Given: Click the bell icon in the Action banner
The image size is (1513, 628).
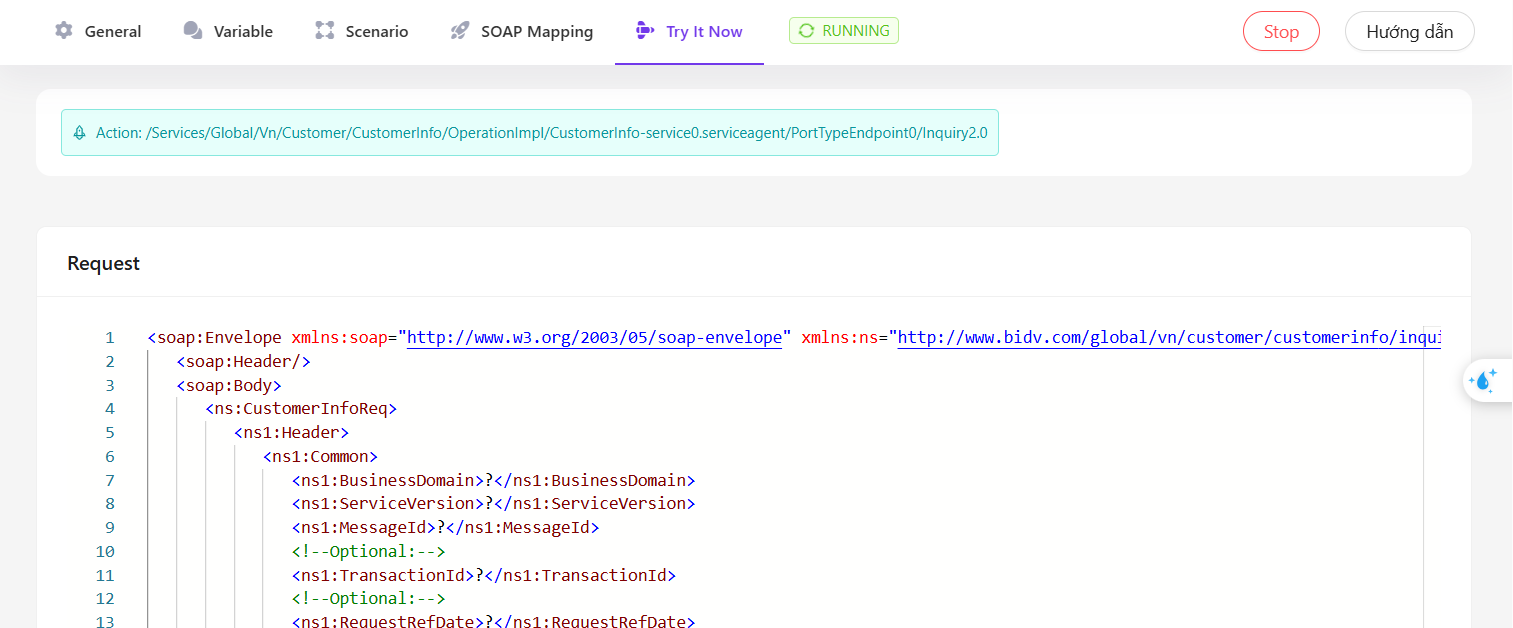Looking at the screenshot, I should [79, 132].
